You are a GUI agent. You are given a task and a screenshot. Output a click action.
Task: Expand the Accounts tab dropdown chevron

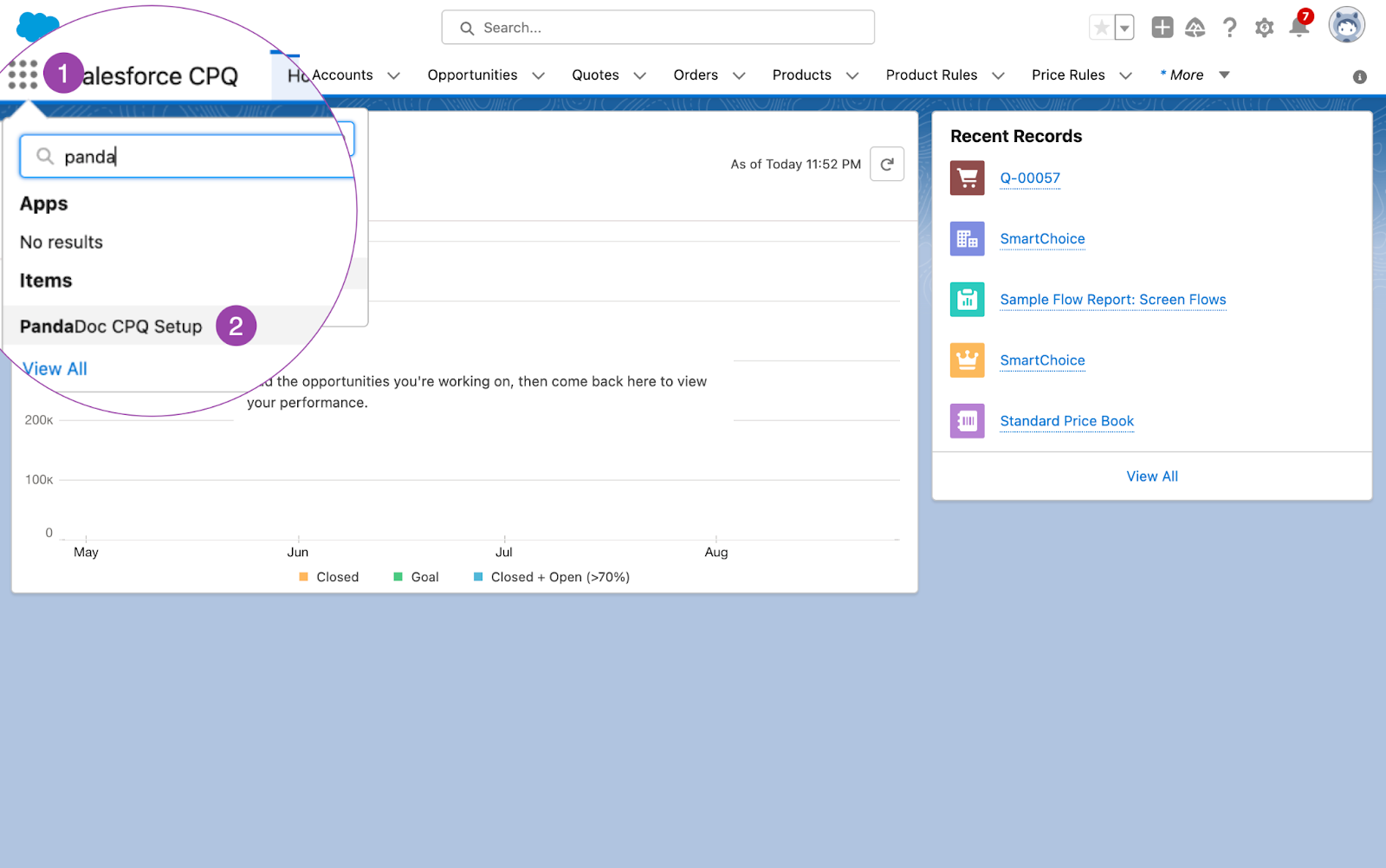394,75
